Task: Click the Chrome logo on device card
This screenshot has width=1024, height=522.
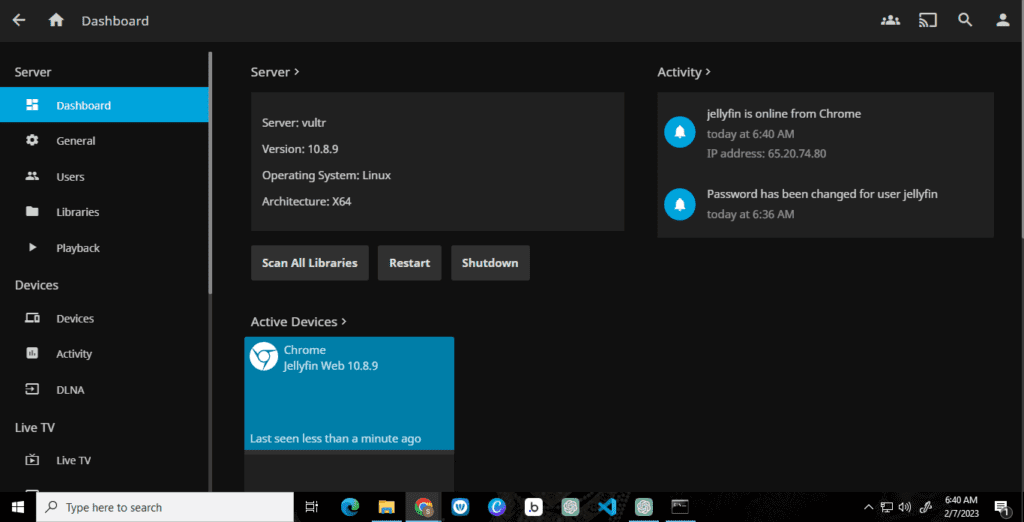Action: coord(264,357)
